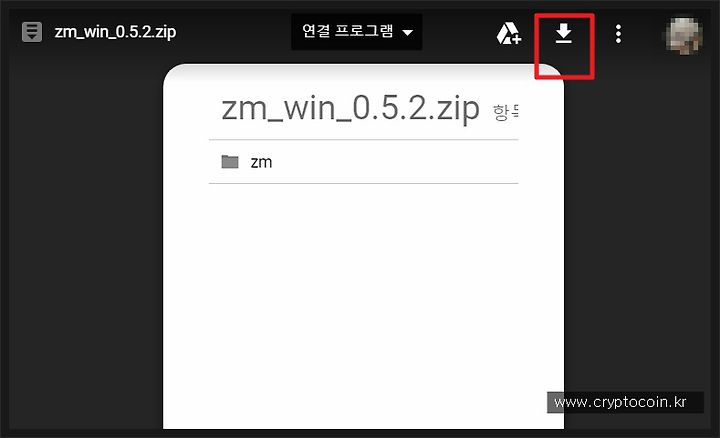The height and width of the screenshot is (438, 720).
Task: Click the archive file-type icon in header
Action: [32, 32]
